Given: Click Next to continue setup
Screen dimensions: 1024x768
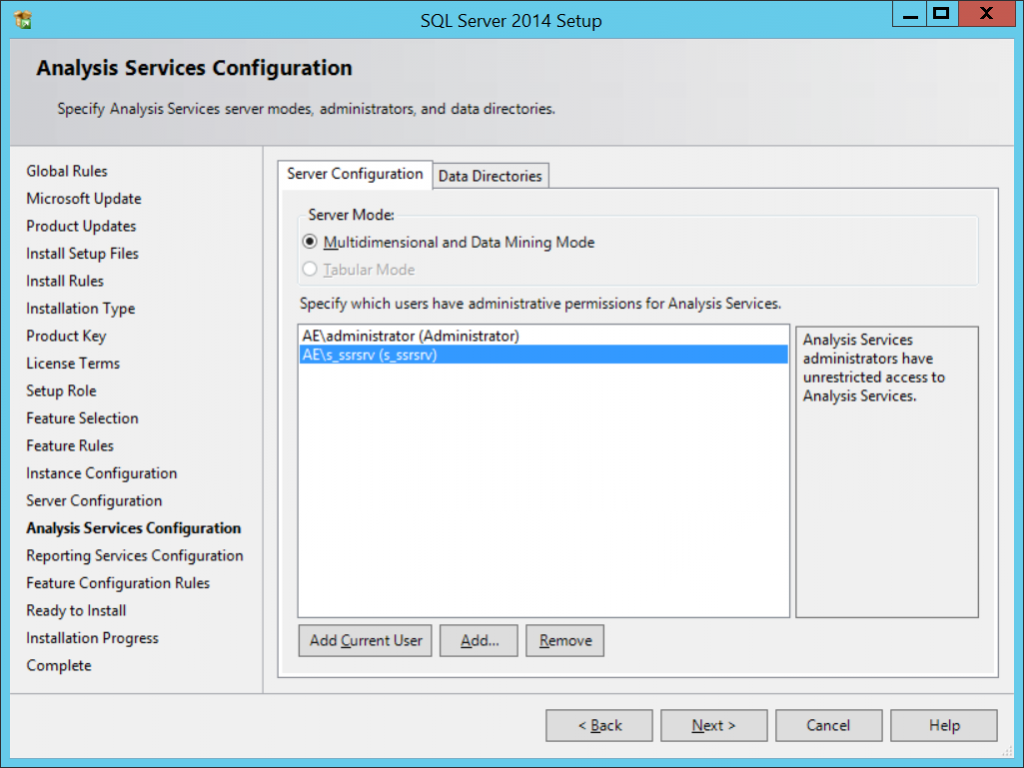Looking at the screenshot, I should pos(713,725).
